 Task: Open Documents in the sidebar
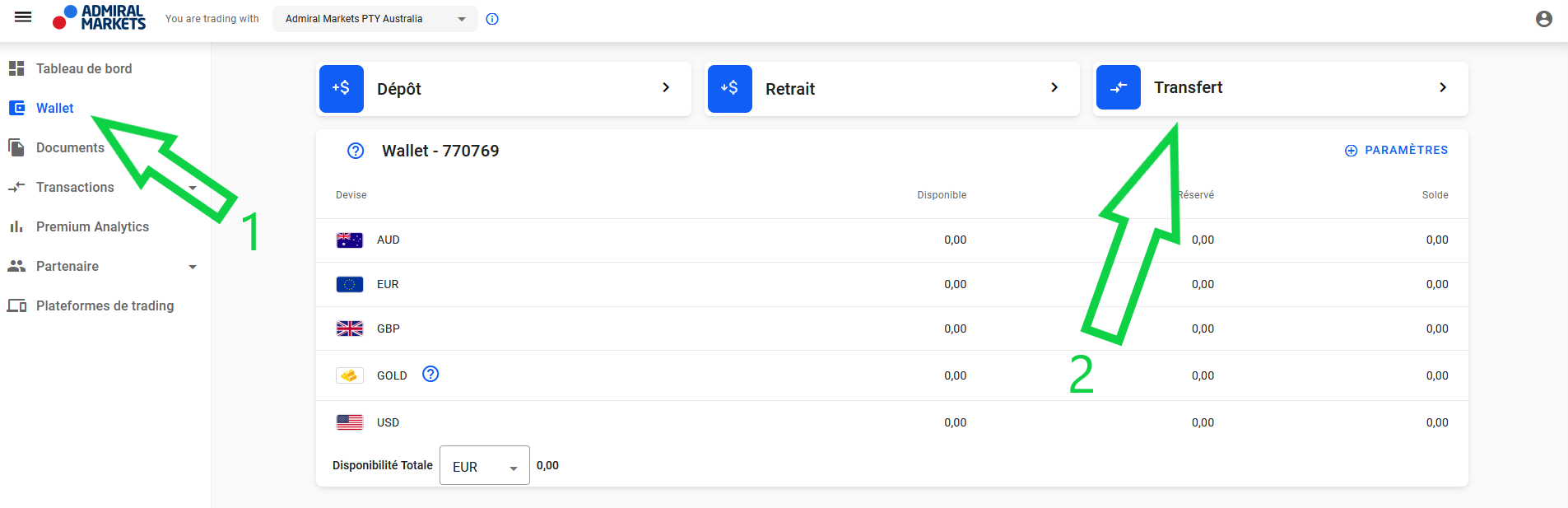click(x=70, y=147)
